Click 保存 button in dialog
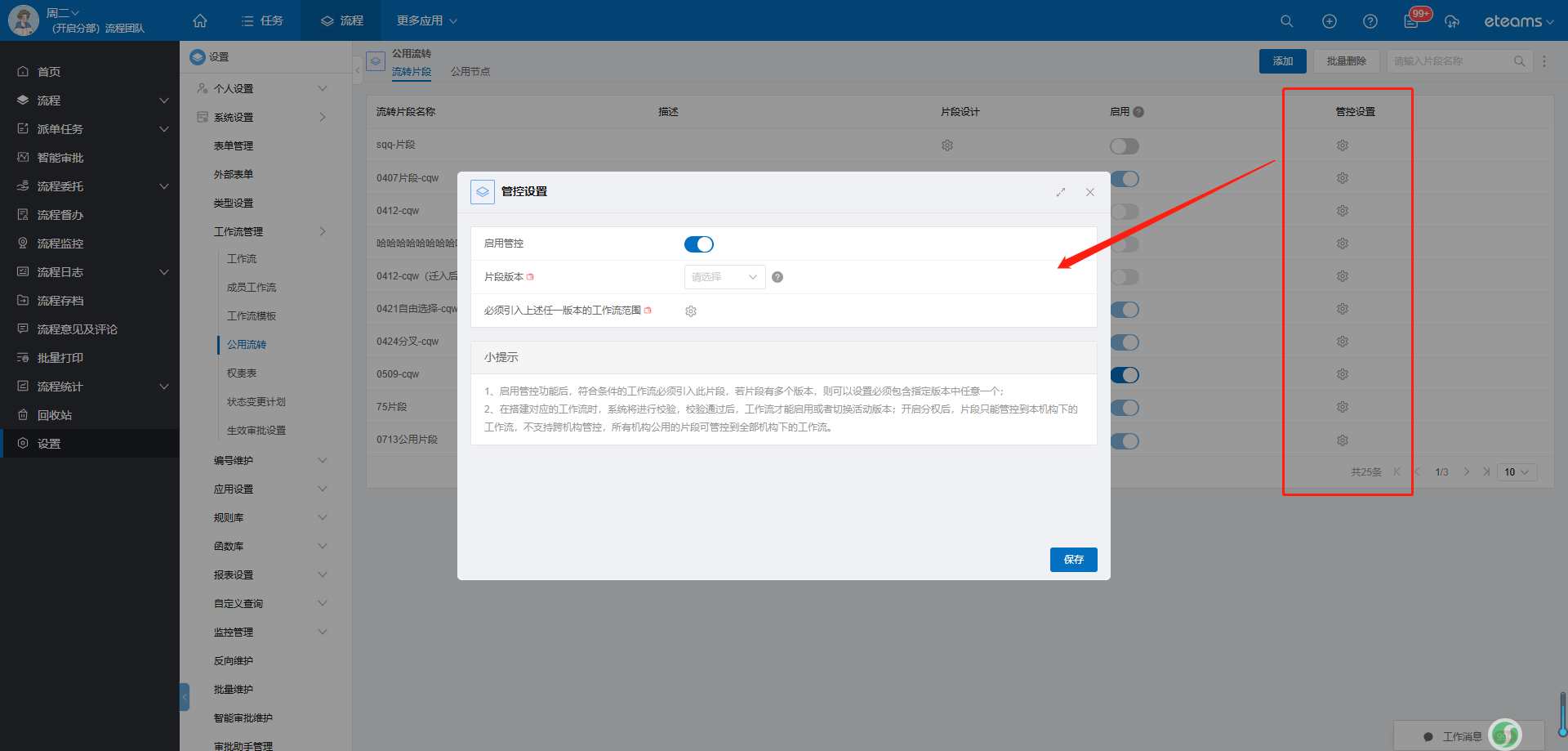The width and height of the screenshot is (1568, 751). tap(1074, 560)
